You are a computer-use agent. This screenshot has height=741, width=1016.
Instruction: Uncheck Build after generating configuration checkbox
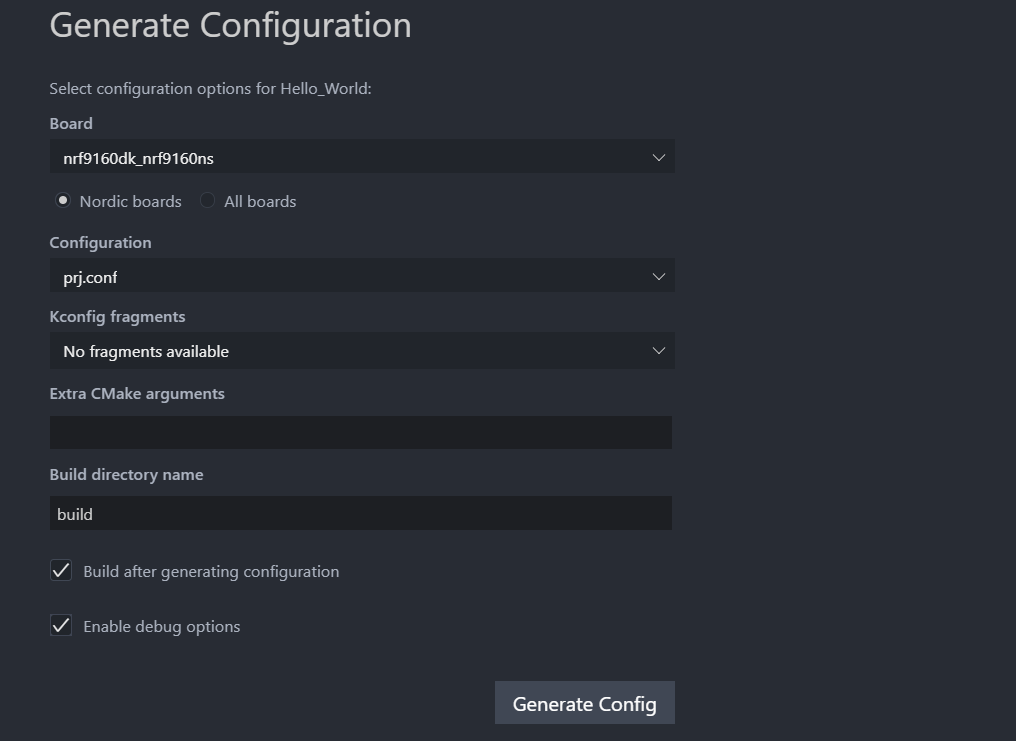click(x=61, y=571)
